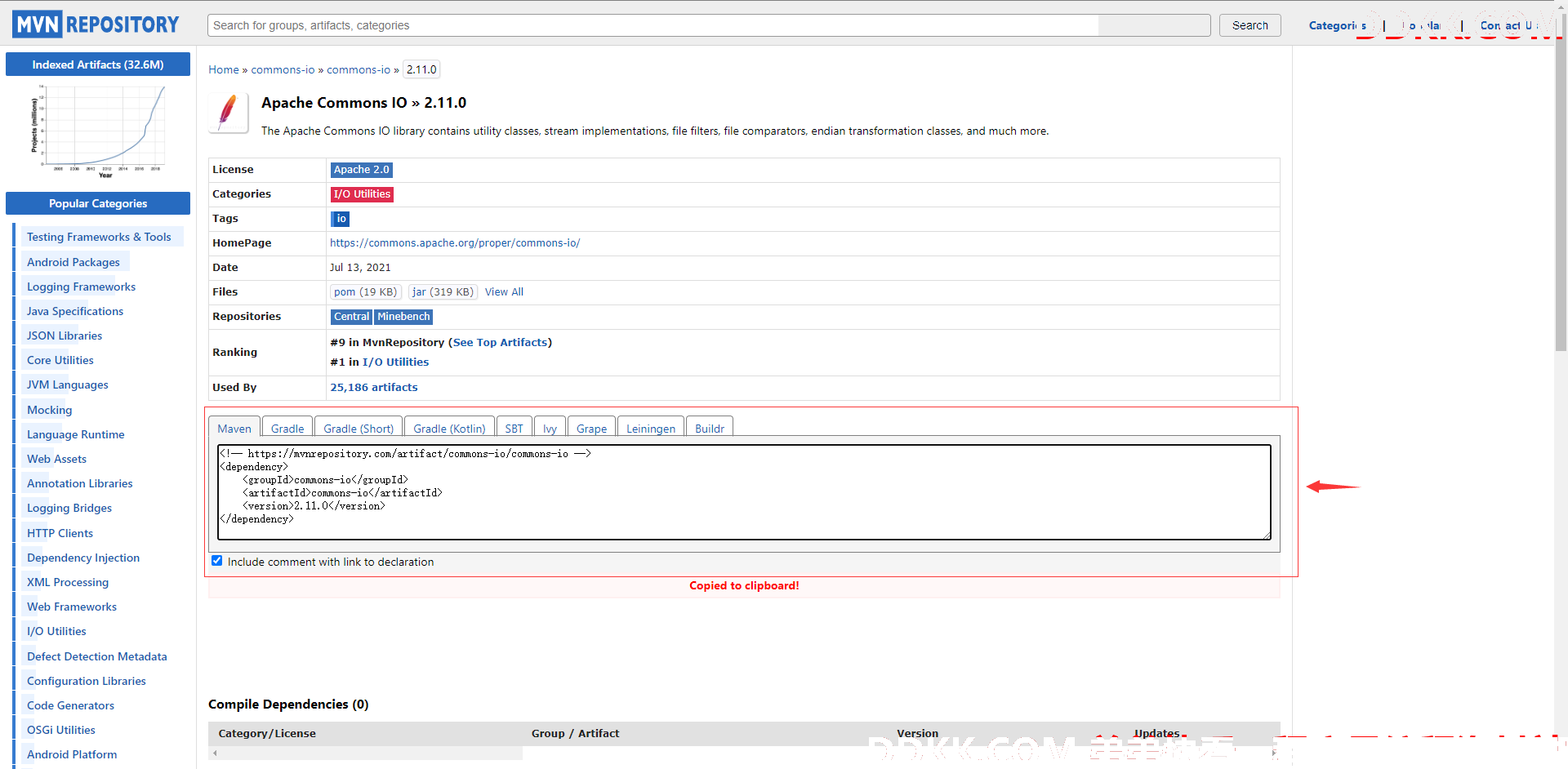Open I/O Utilities ranking link
The width and height of the screenshot is (1568, 769).
click(395, 362)
